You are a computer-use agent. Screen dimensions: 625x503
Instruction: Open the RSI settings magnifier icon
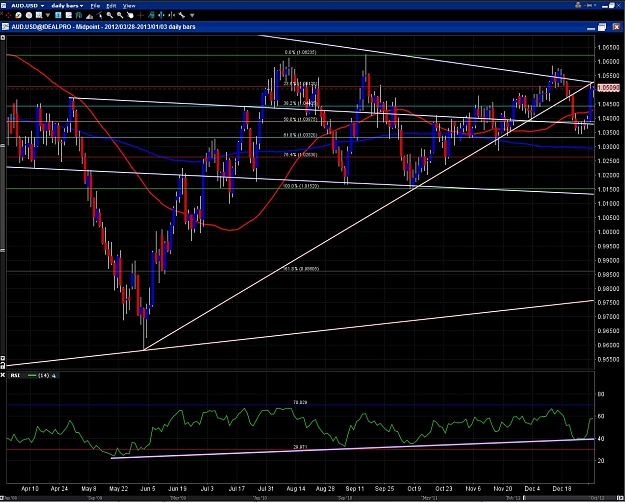point(54,375)
